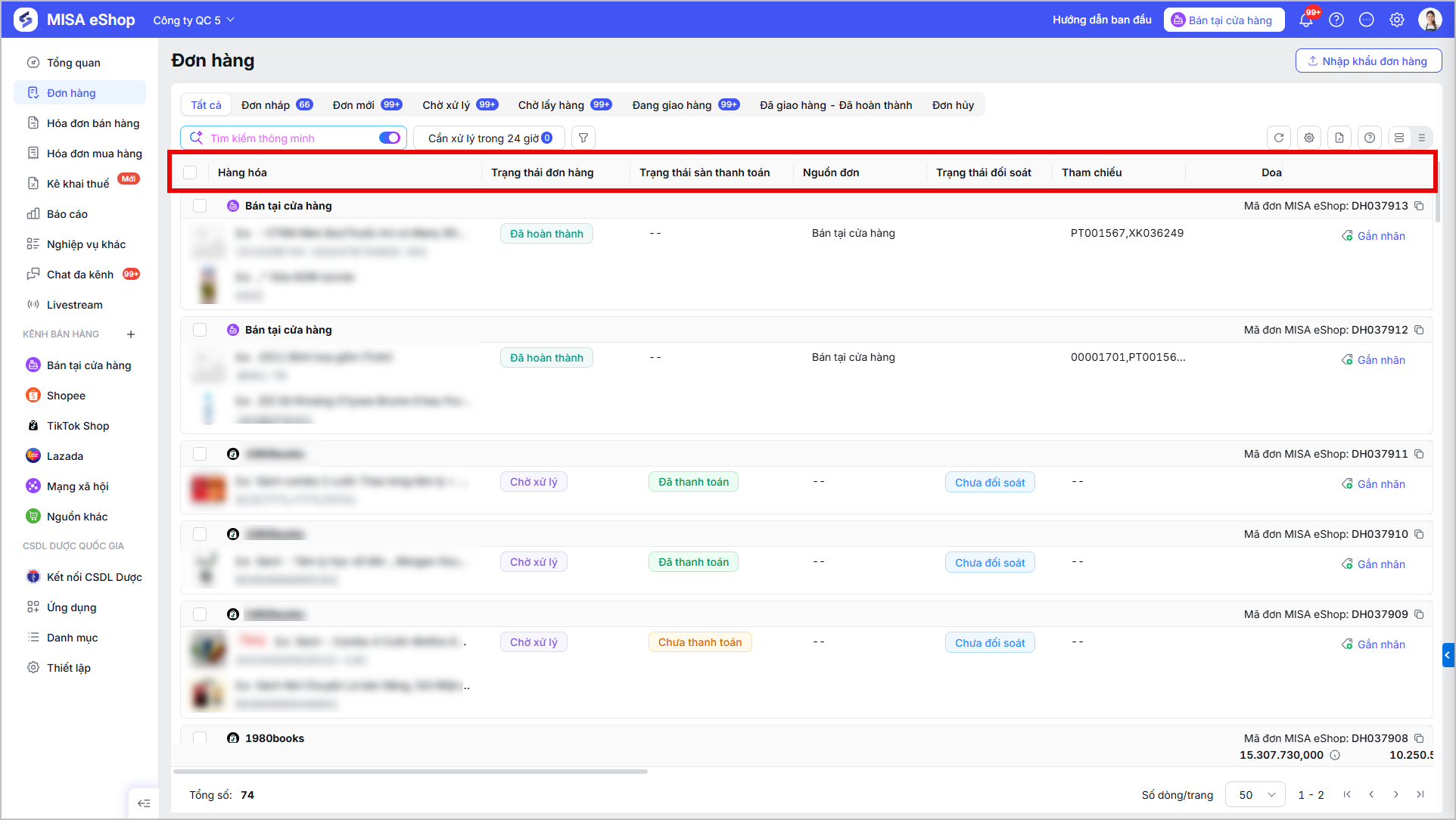The image size is (1456, 820).
Task: Turn off the smart search toggle
Action: point(390,138)
